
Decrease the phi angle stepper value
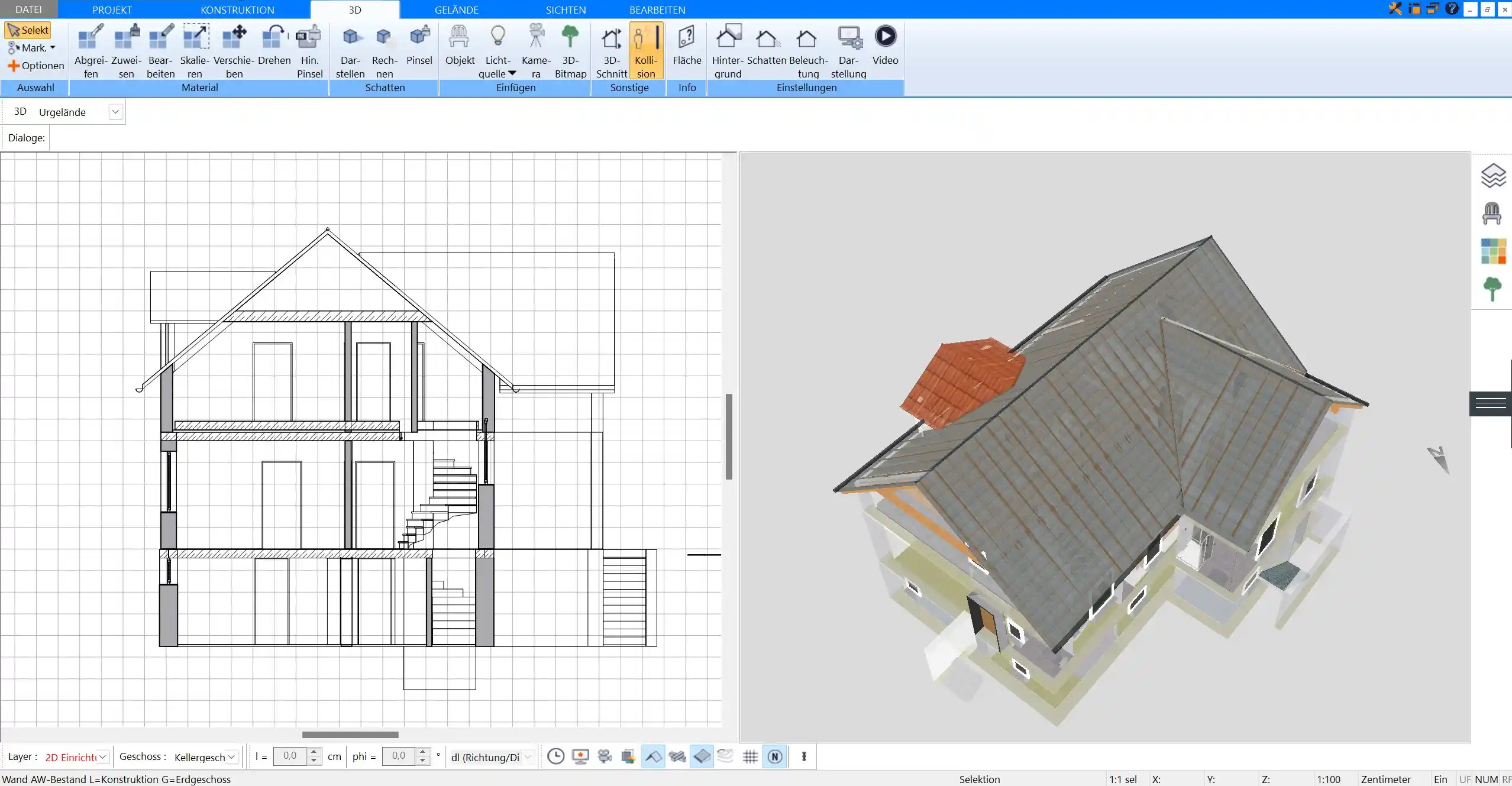pyautogui.click(x=422, y=761)
